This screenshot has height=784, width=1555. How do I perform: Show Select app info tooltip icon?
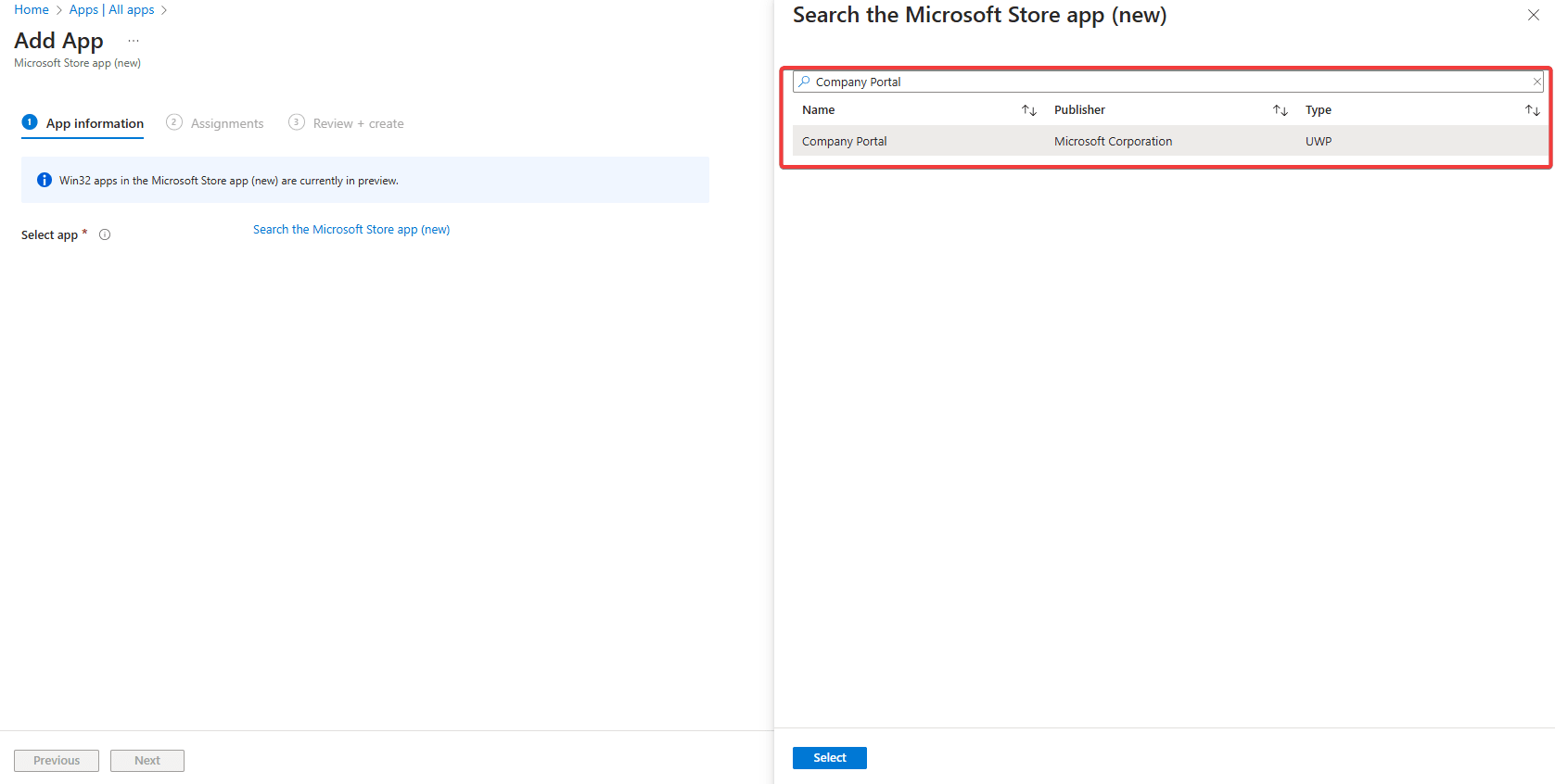(x=105, y=234)
